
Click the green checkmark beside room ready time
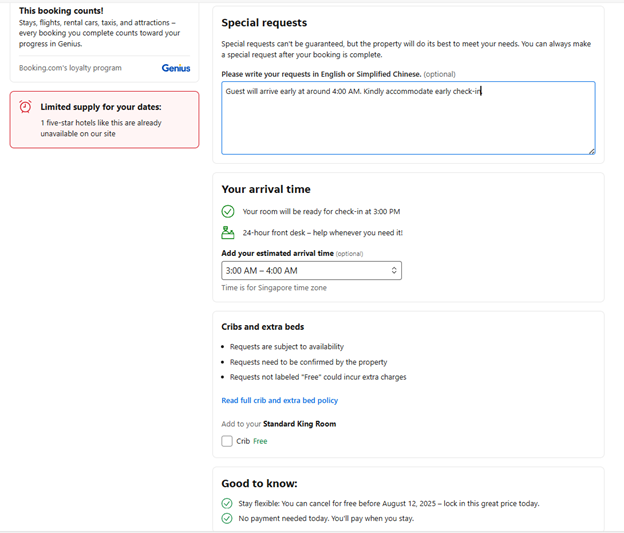(228, 211)
